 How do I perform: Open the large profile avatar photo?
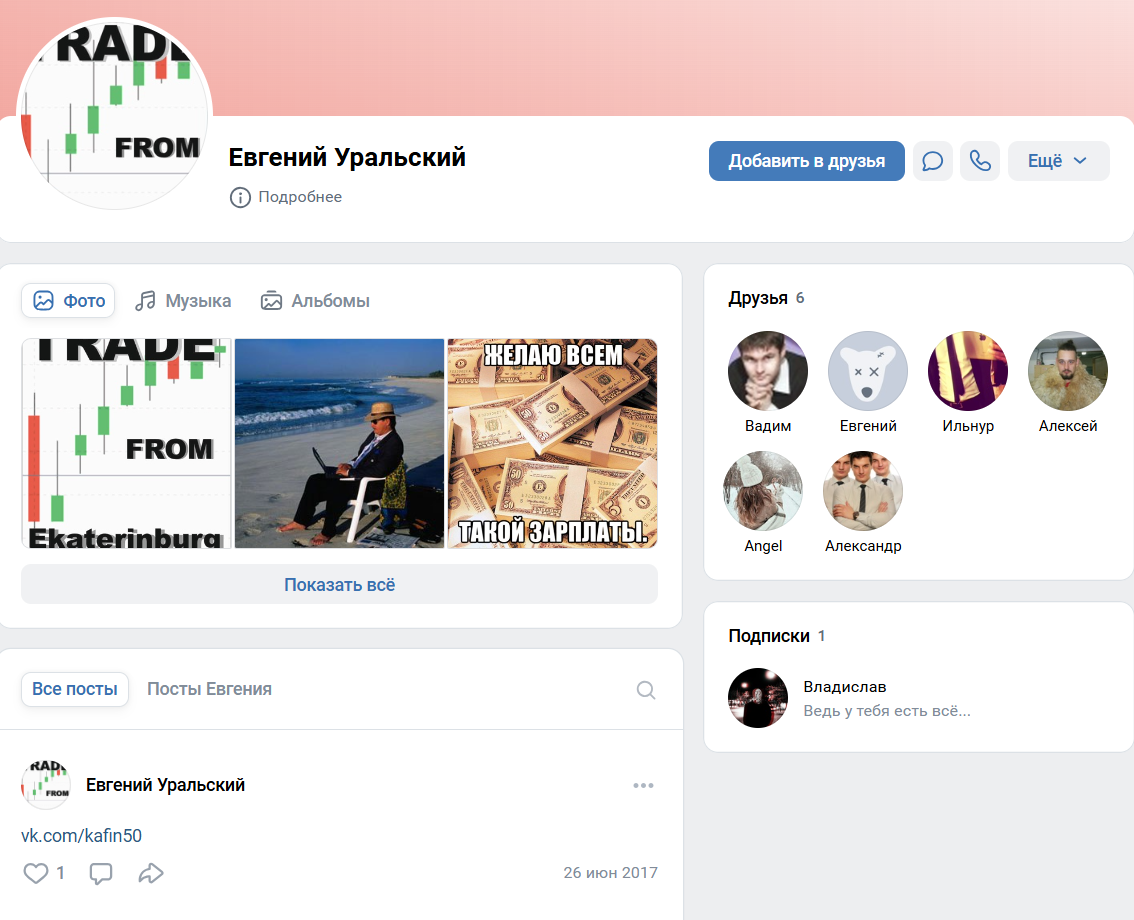114,114
